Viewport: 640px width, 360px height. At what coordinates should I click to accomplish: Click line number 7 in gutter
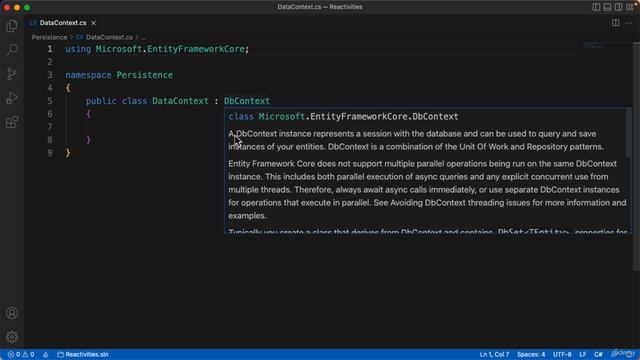pyautogui.click(x=50, y=127)
